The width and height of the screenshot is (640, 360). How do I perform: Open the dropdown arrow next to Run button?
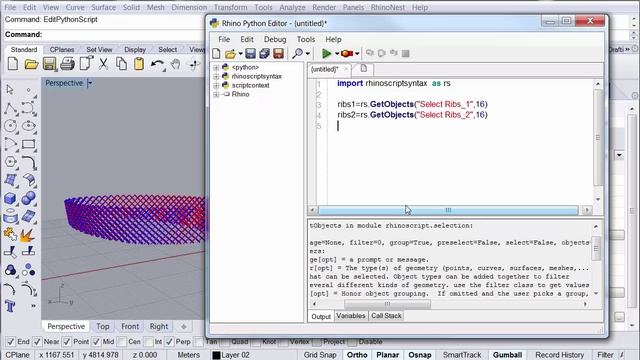point(337,53)
